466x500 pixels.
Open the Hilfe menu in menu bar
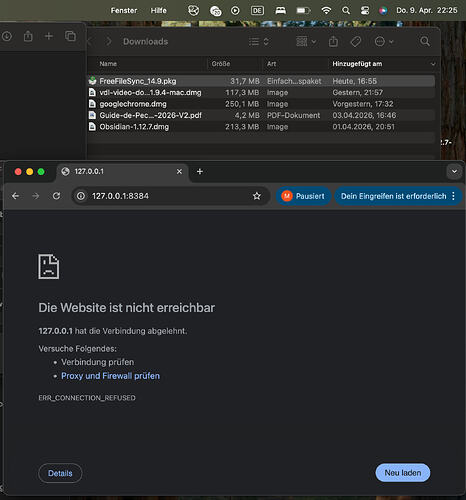tap(158, 11)
